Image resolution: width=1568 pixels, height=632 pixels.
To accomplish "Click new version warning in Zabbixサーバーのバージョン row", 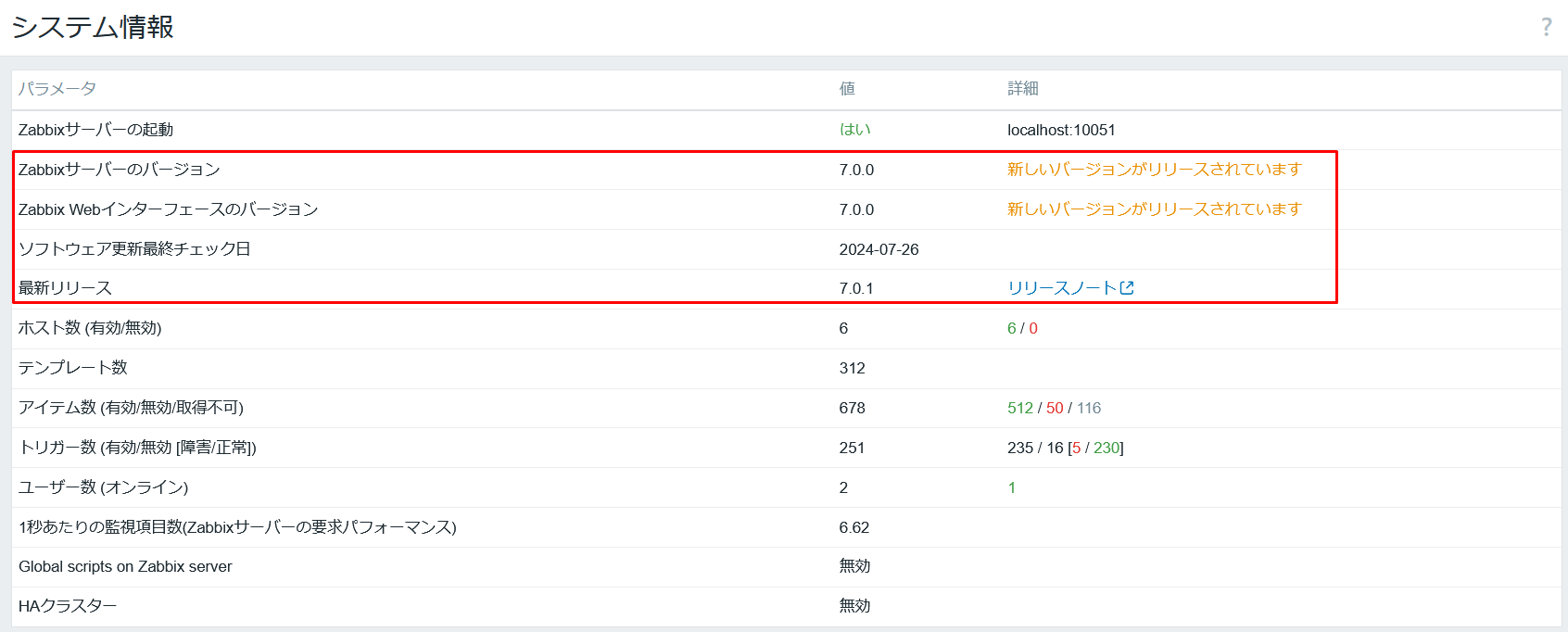I will pyautogui.click(x=1154, y=170).
